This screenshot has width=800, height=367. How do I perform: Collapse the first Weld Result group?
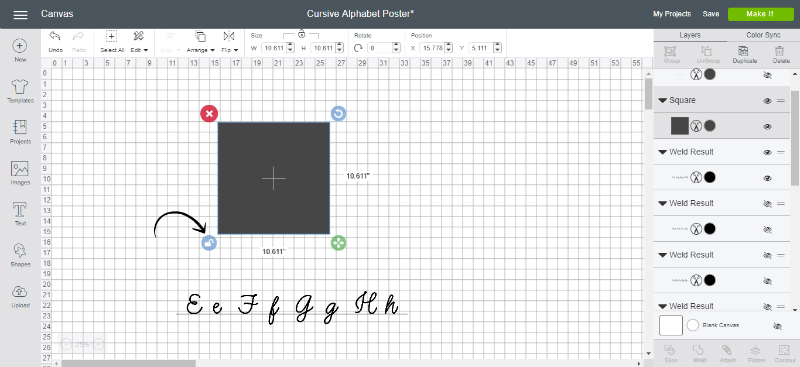point(663,152)
